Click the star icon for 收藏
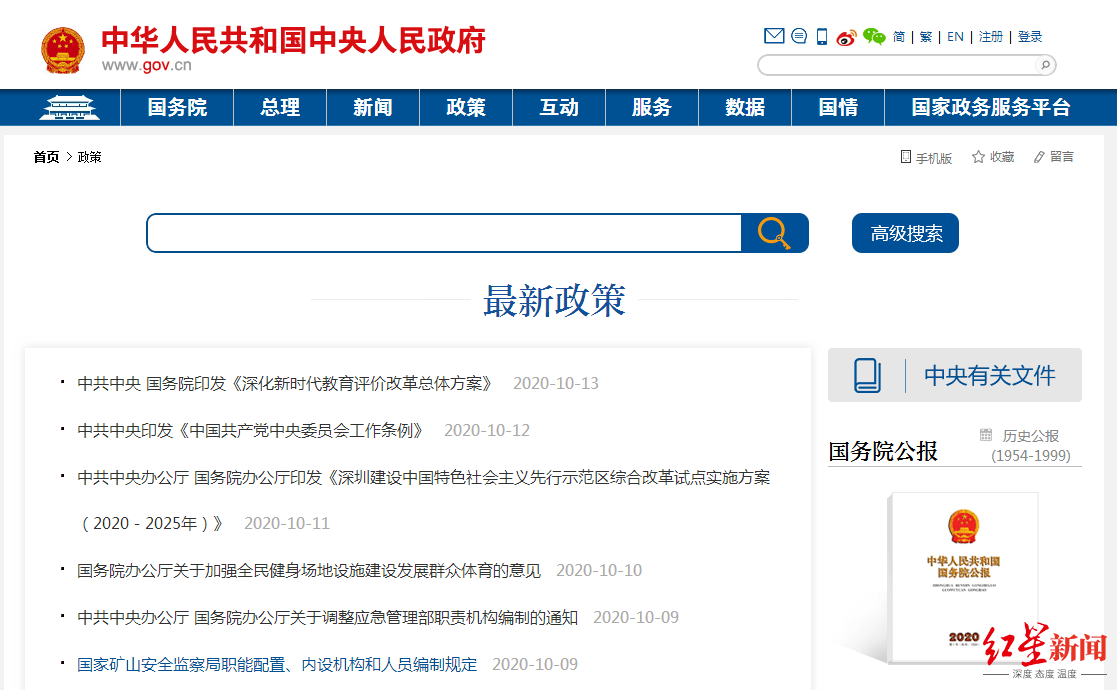This screenshot has width=1117, height=690. 978,157
